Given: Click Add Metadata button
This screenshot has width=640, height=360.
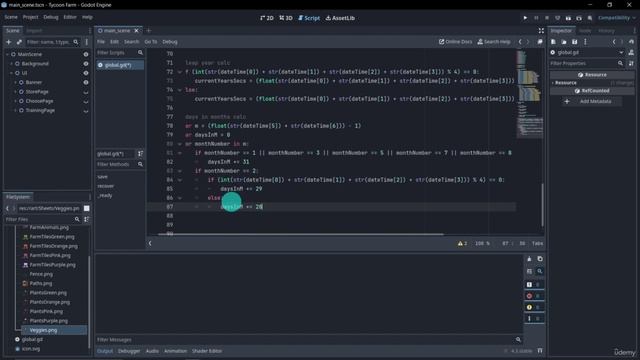Looking at the screenshot, I should pos(591,101).
